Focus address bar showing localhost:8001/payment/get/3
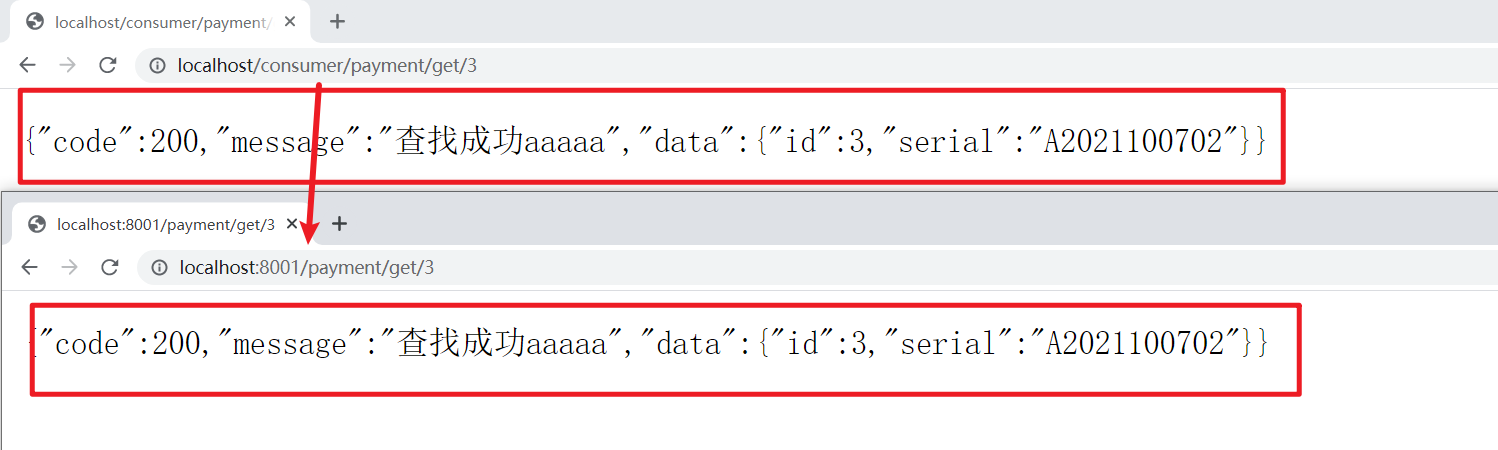Image resolution: width=1498 pixels, height=450 pixels. (x=817, y=268)
